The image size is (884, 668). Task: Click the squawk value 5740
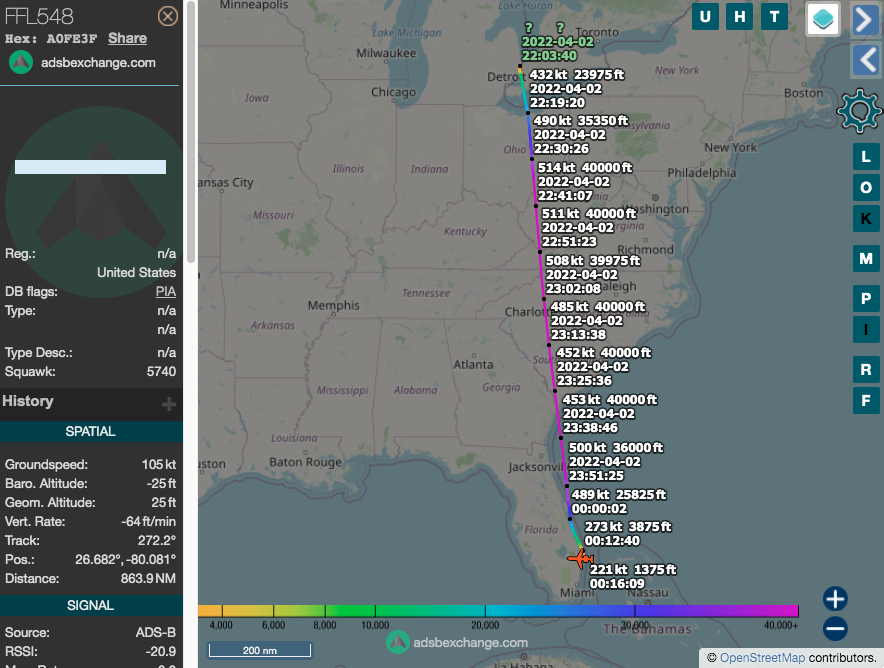tap(161, 371)
